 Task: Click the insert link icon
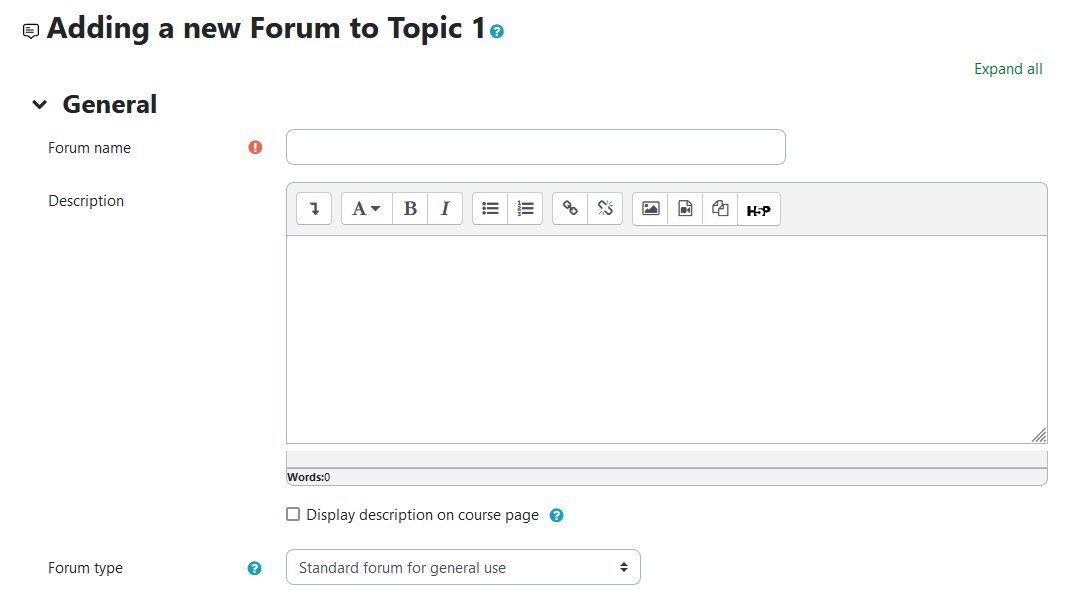[570, 209]
